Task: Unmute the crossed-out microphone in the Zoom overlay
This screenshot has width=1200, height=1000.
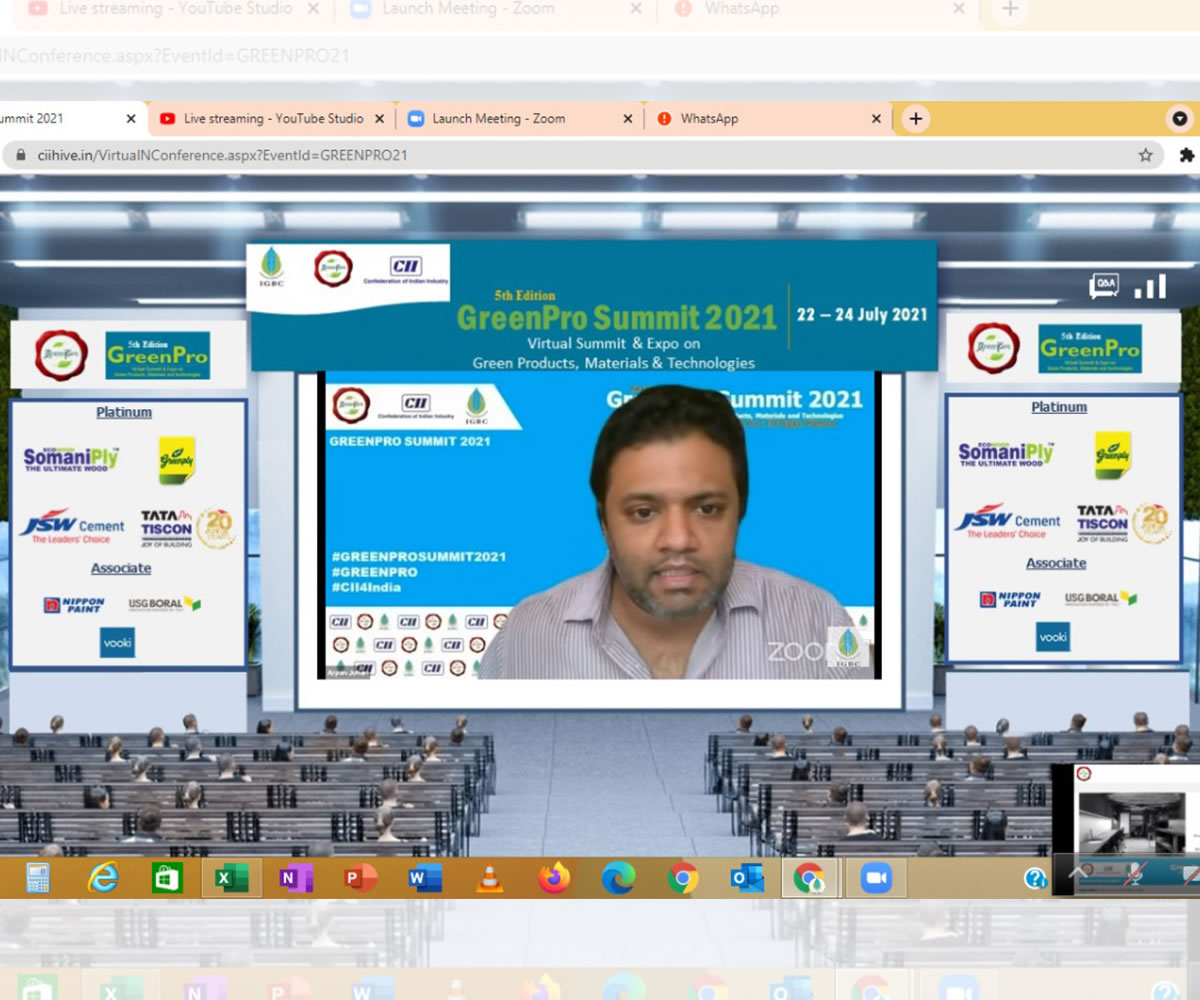Action: (x=1134, y=875)
